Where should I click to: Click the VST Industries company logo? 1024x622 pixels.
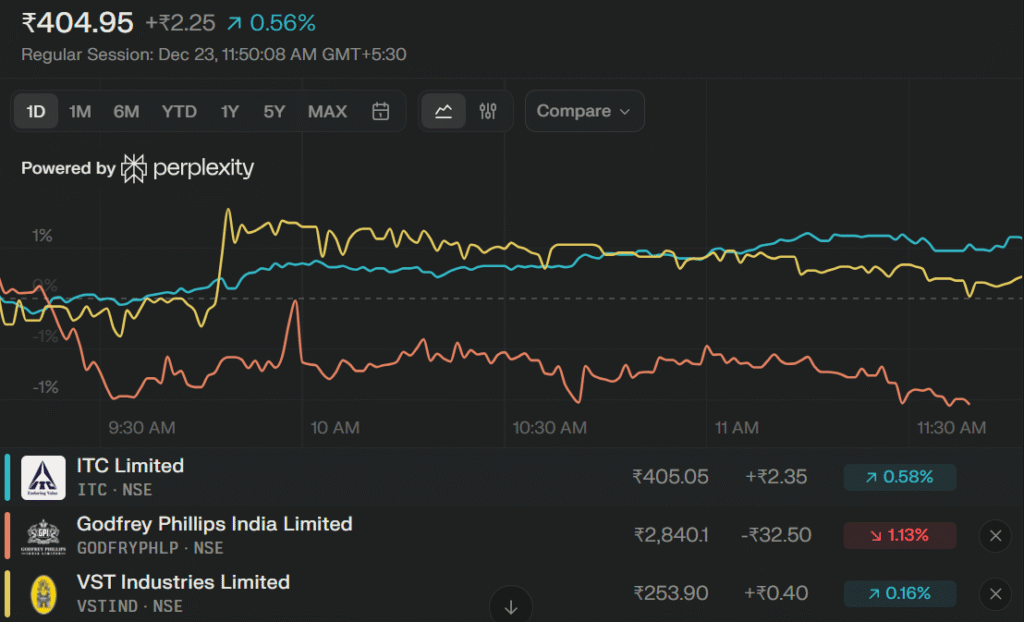43,593
